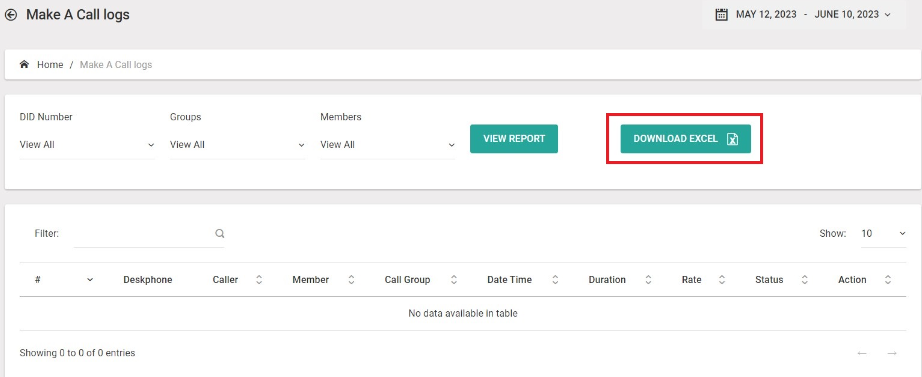Expand the date range chevron
The height and width of the screenshot is (377, 922).
tap(887, 15)
